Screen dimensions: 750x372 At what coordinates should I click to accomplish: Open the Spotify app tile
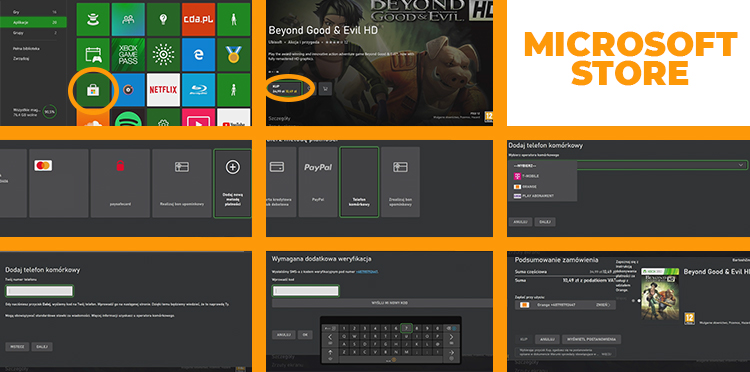pyautogui.click(x=128, y=117)
